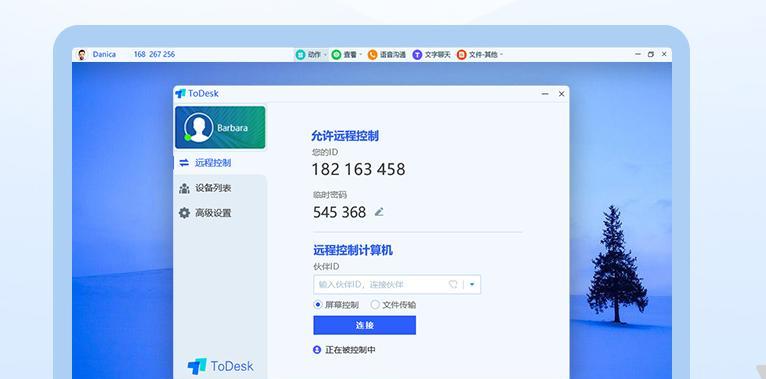Image resolution: width=766 pixels, height=379 pixels.
Task: Start 语音沟通 voice communication
Action: [387, 55]
